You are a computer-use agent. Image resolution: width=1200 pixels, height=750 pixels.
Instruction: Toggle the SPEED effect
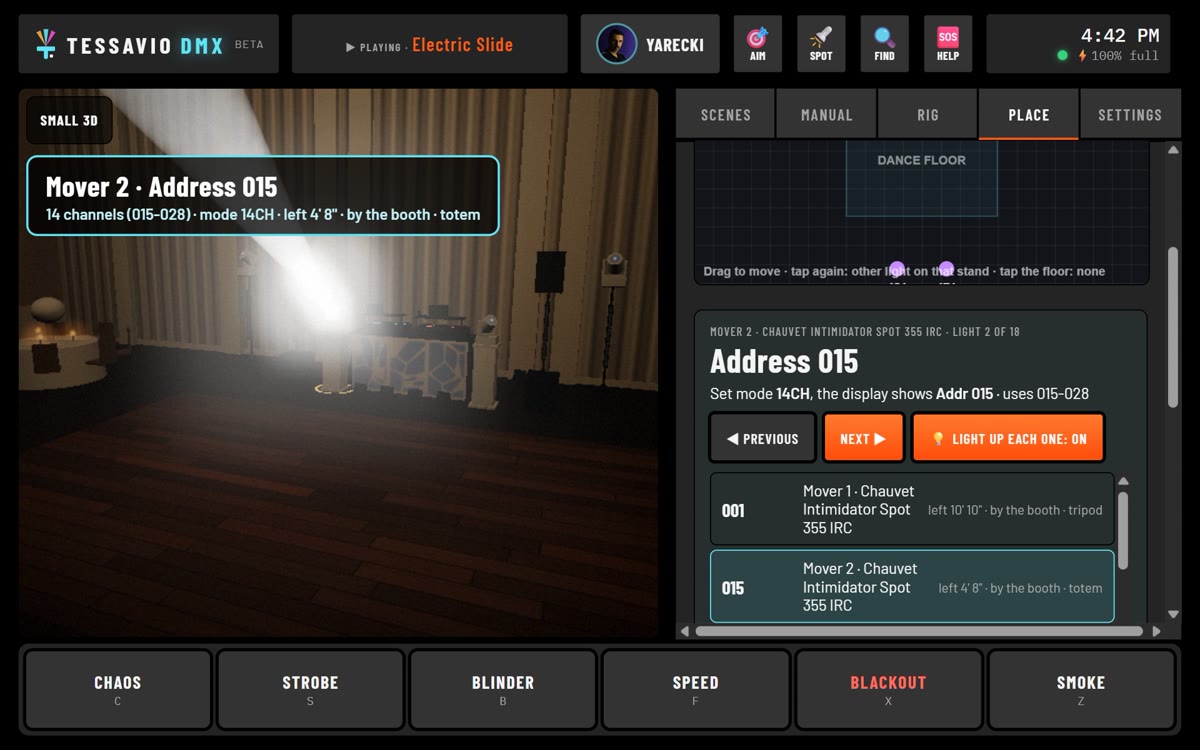[696, 689]
